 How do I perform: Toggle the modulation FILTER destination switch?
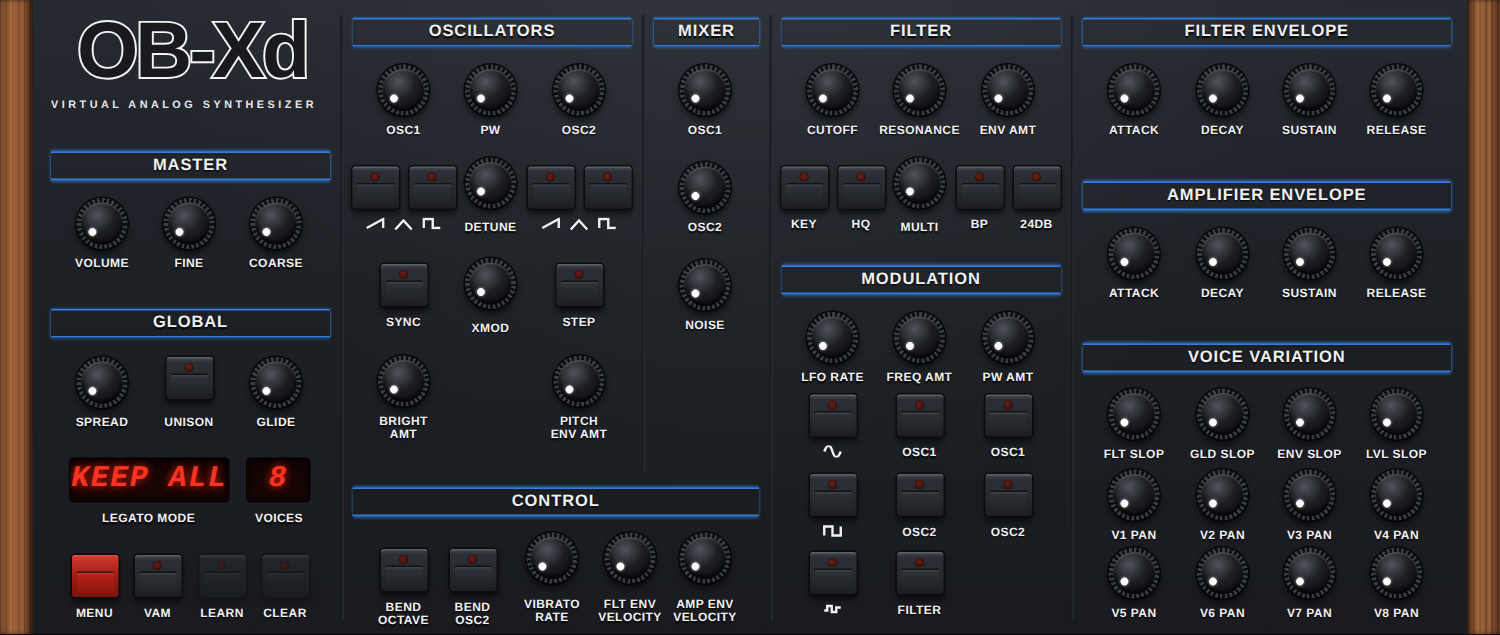(x=920, y=573)
